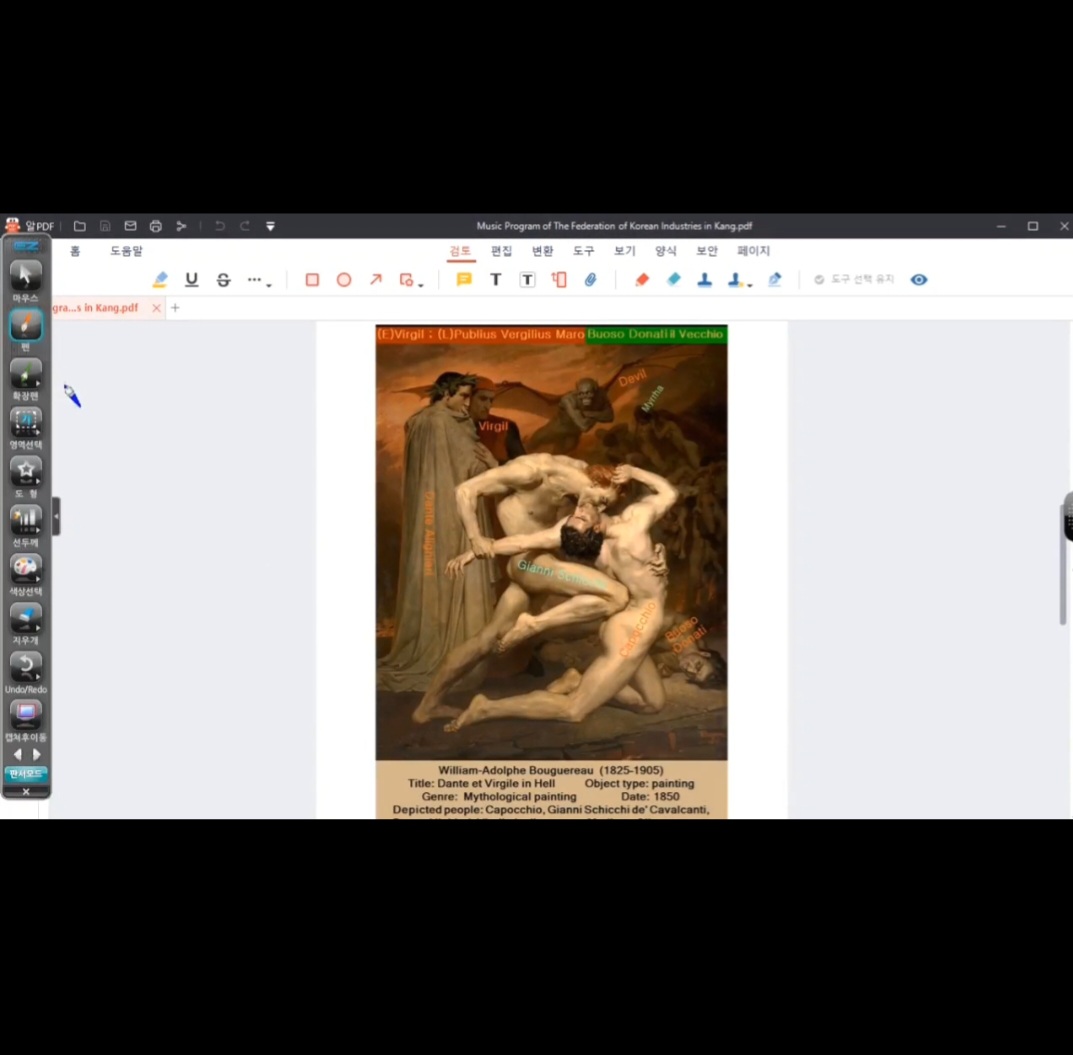Click the signature pen icon
Image resolution: width=1073 pixels, height=1055 pixels.
[775, 279]
